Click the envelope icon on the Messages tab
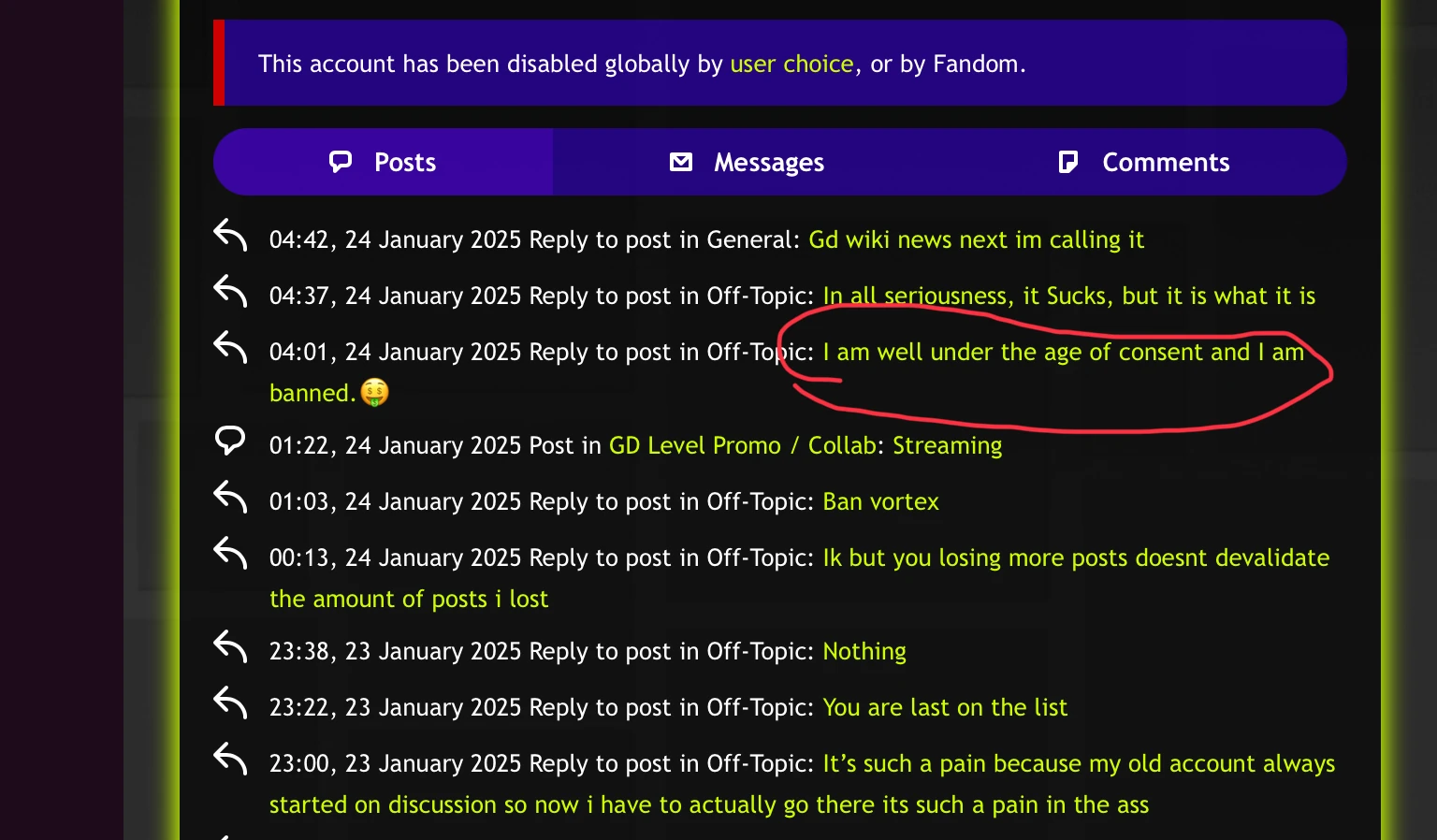This screenshot has height=840, width=1437. tap(681, 161)
